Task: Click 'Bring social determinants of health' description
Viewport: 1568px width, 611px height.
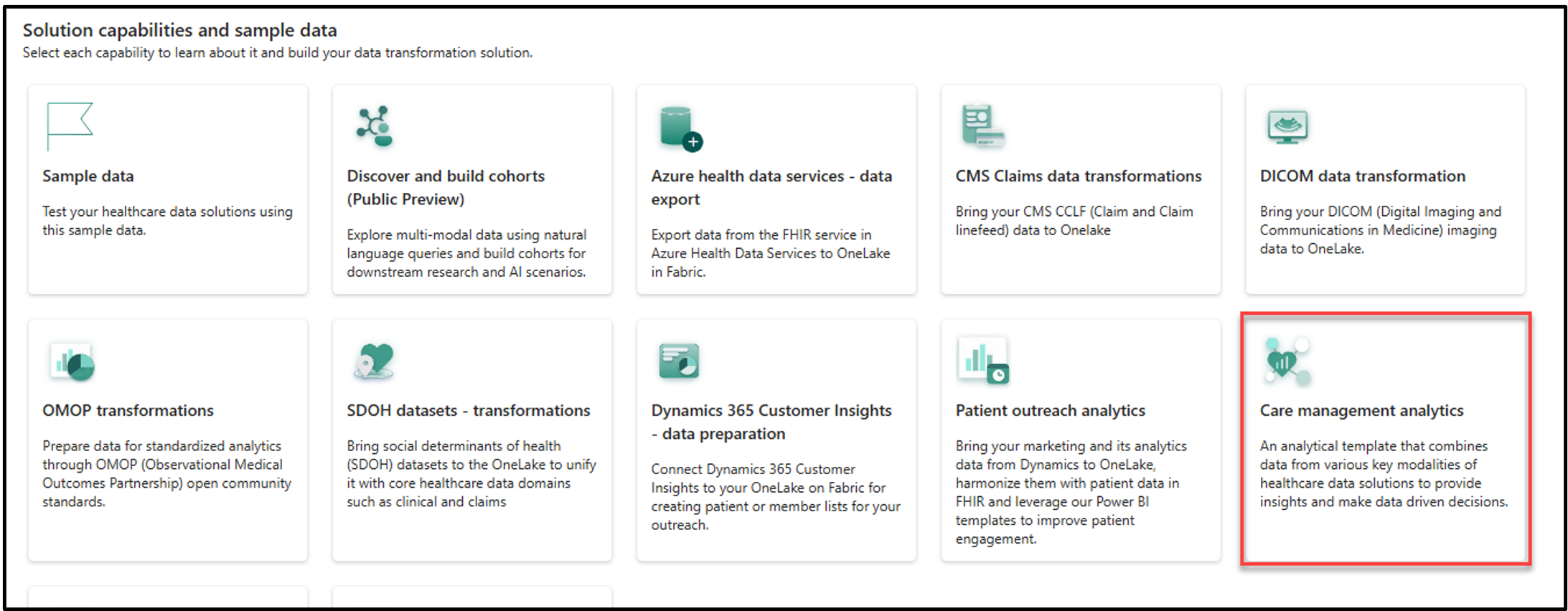Action: pyautogui.click(x=471, y=474)
